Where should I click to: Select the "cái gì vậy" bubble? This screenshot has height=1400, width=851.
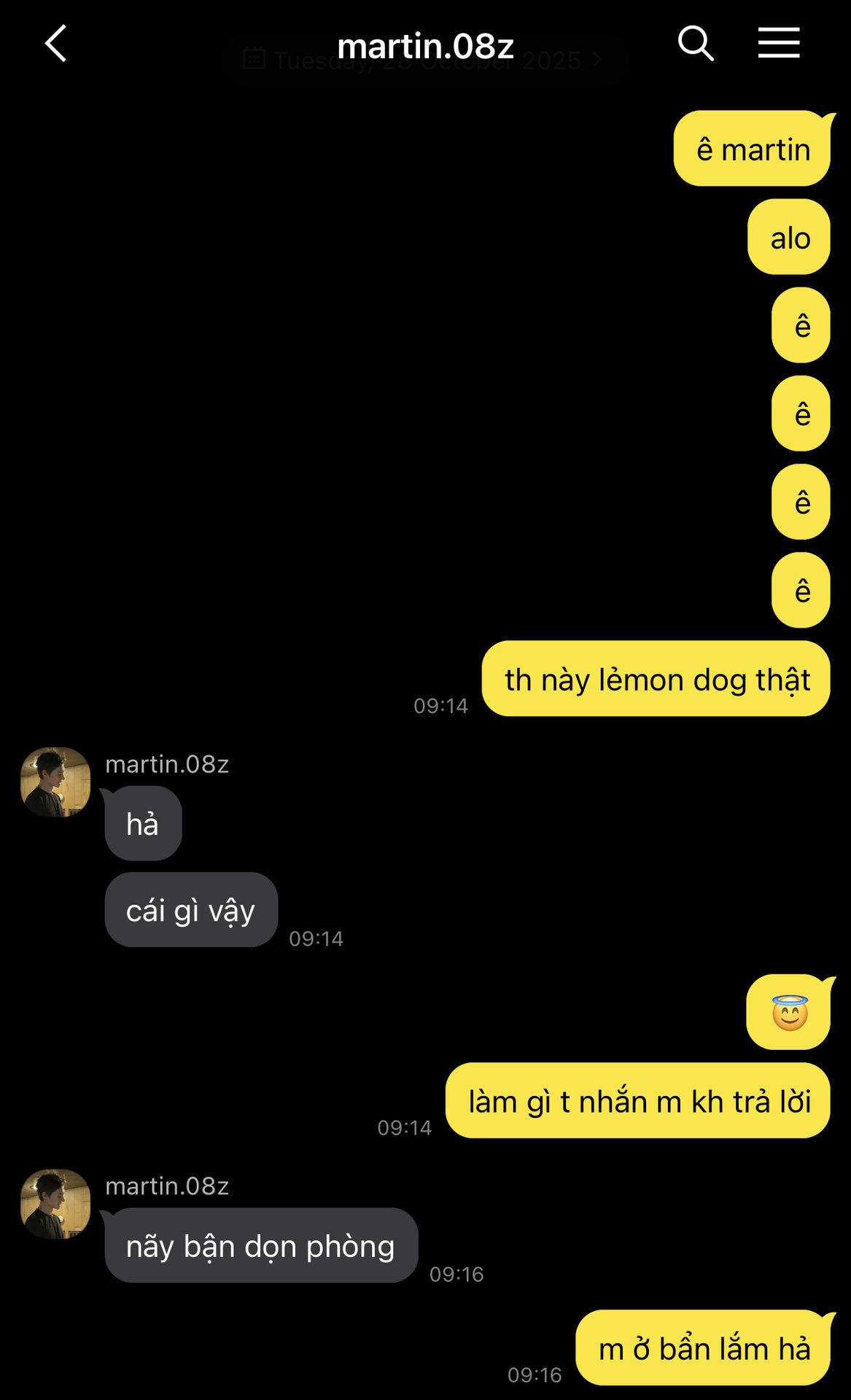tap(191, 910)
